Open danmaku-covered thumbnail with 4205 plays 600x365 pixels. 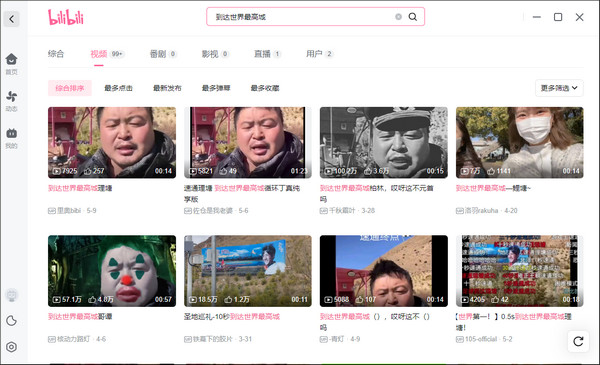coord(519,271)
